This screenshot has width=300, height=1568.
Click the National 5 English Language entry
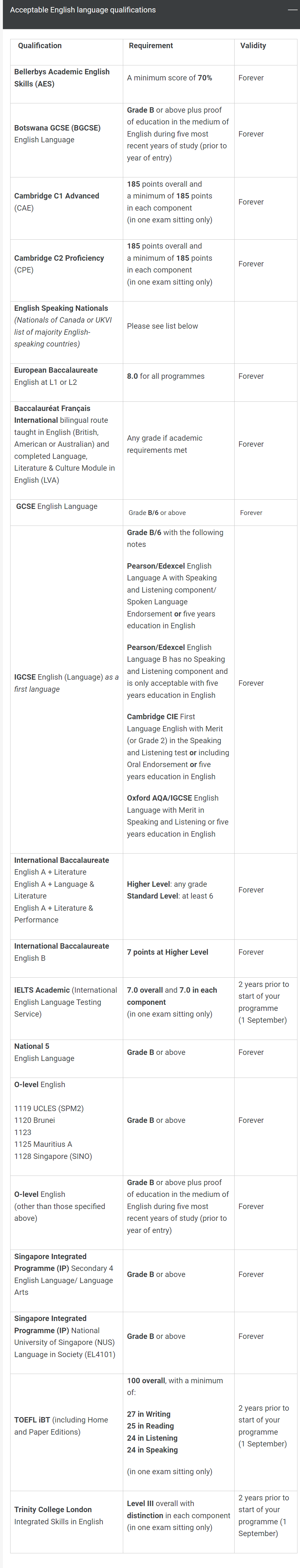click(x=44, y=1052)
